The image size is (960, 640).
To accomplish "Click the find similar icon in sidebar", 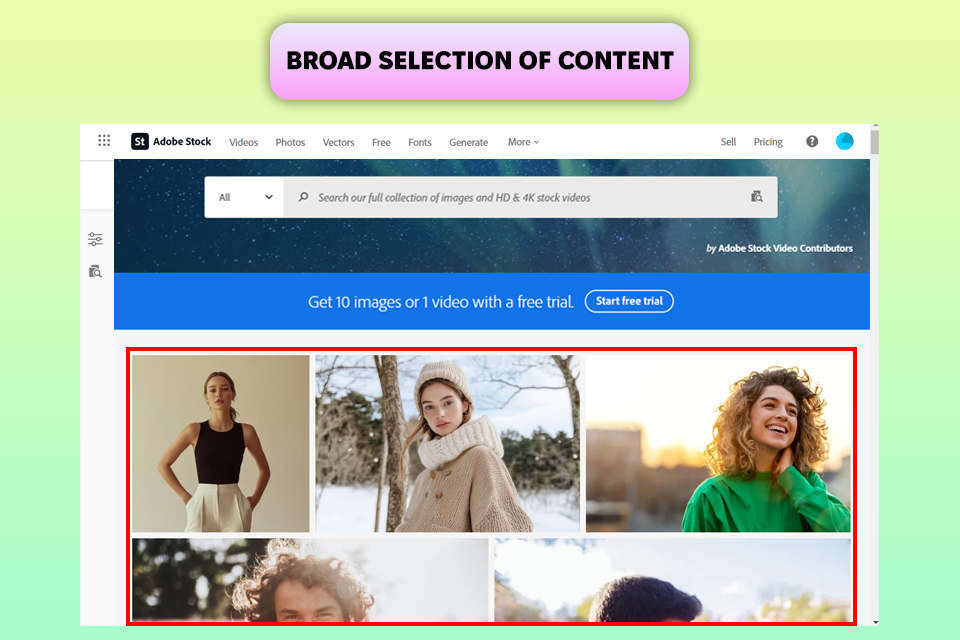I will tap(95, 271).
